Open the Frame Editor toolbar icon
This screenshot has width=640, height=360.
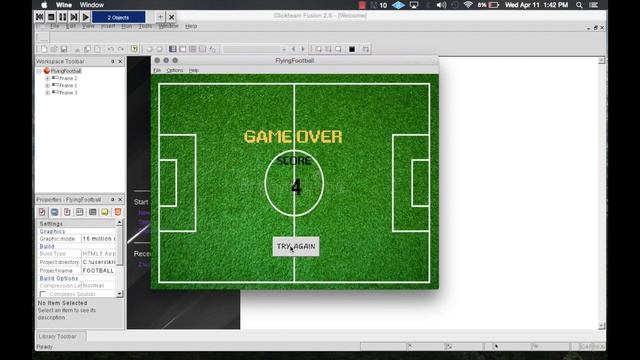(183, 49)
